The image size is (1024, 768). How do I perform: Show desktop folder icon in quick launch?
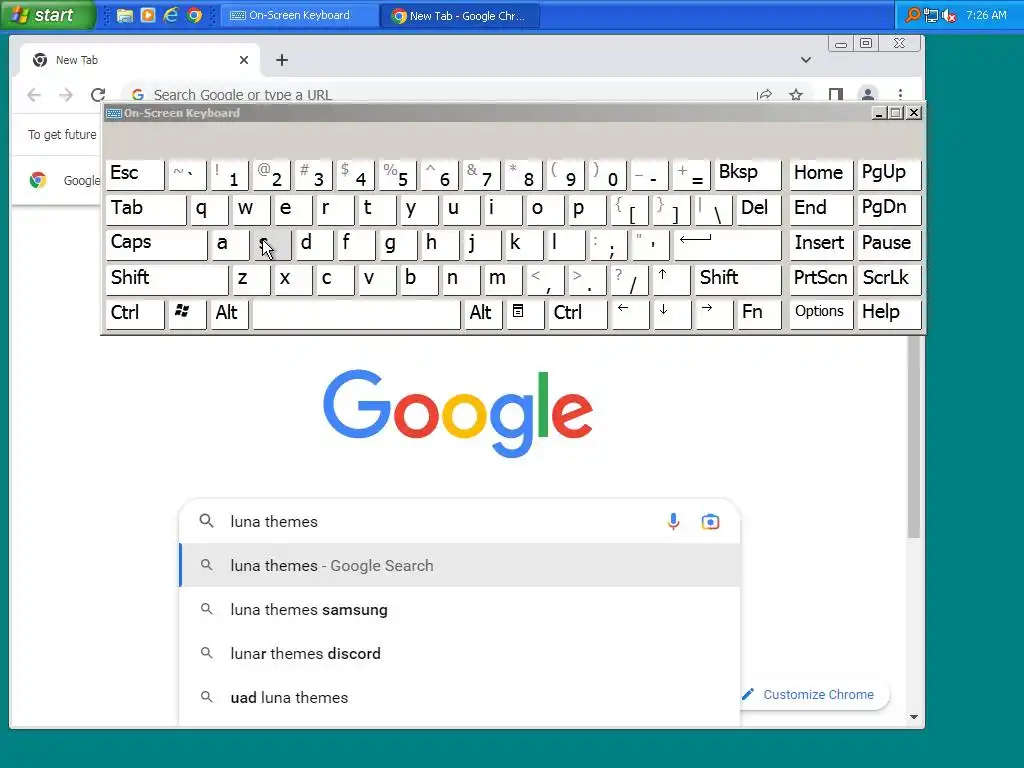[x=125, y=15]
